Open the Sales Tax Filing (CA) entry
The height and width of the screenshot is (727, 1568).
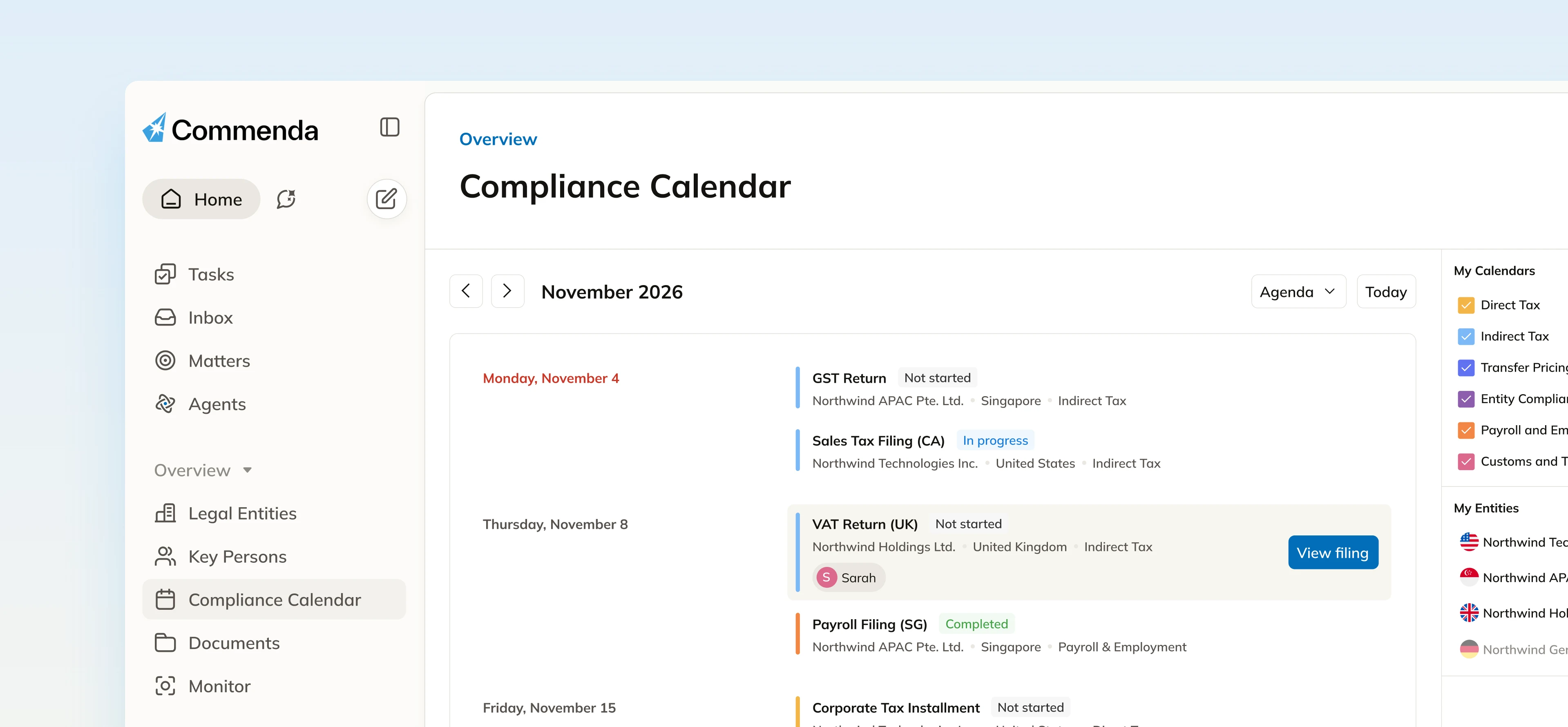pyautogui.click(x=878, y=440)
